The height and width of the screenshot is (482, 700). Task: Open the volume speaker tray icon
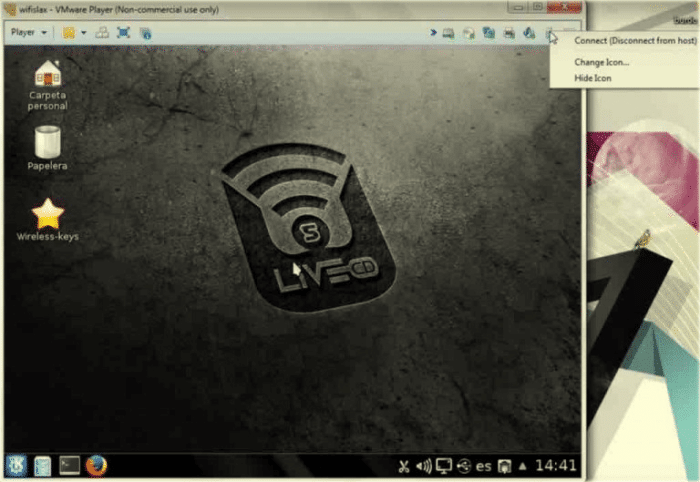(x=423, y=467)
